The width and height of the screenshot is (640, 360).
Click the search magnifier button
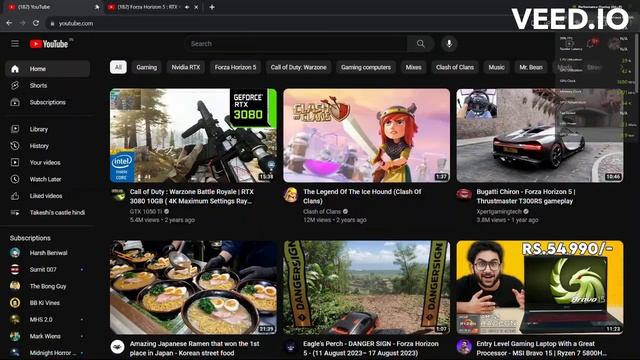coord(420,44)
